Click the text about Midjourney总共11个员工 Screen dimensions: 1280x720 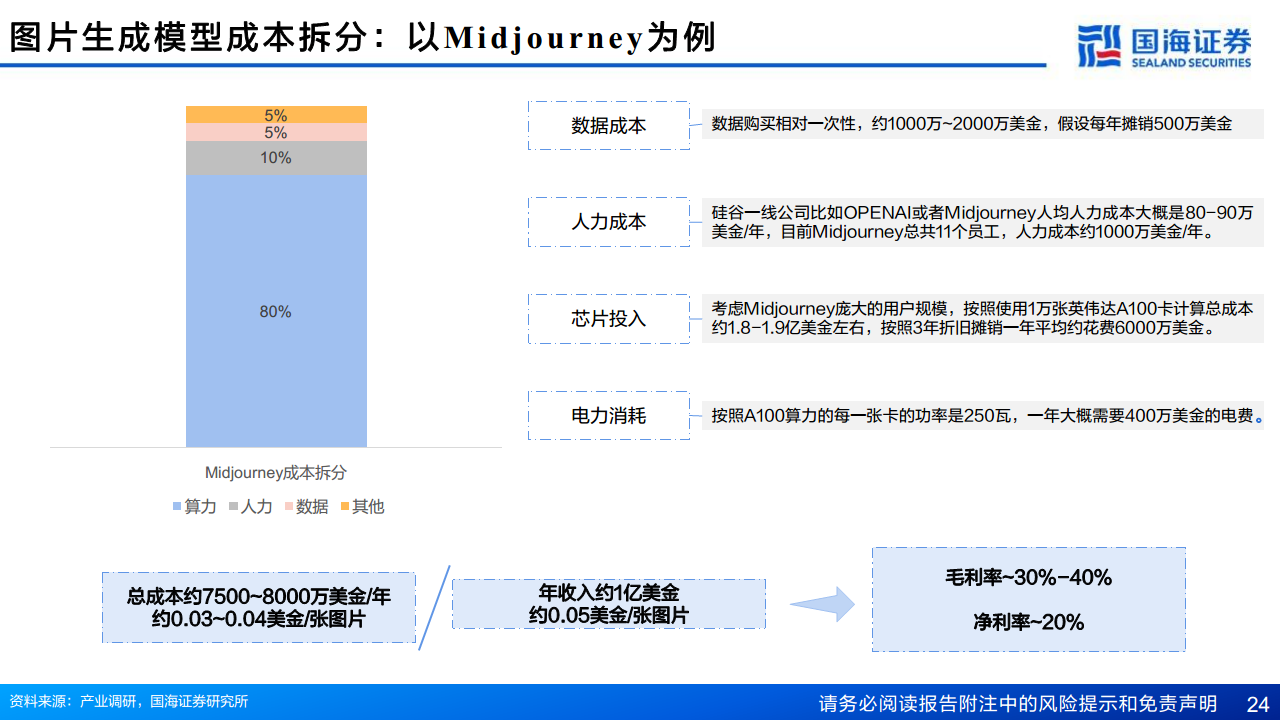982,222
